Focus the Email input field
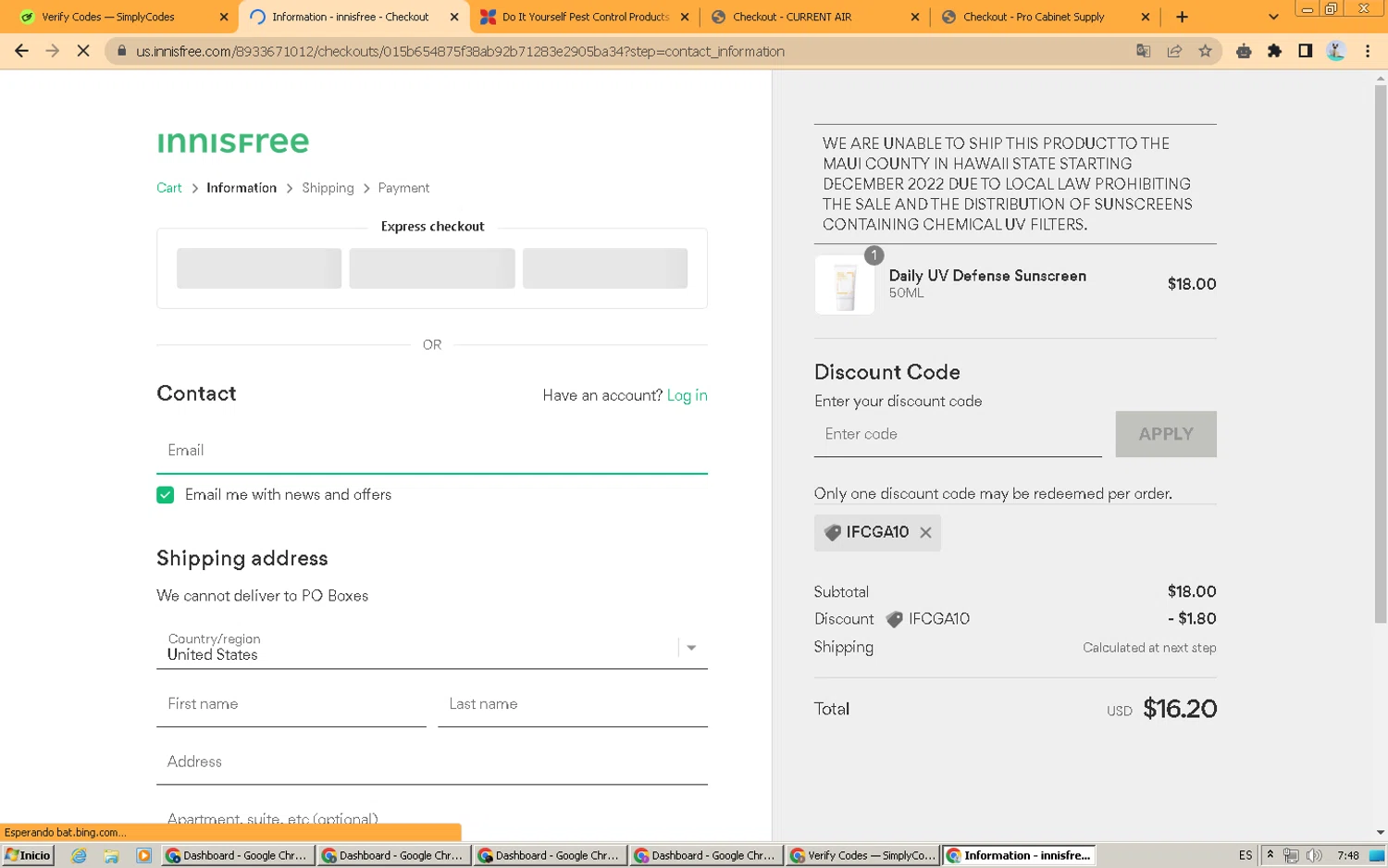This screenshot has width=1388, height=868. pos(432,451)
